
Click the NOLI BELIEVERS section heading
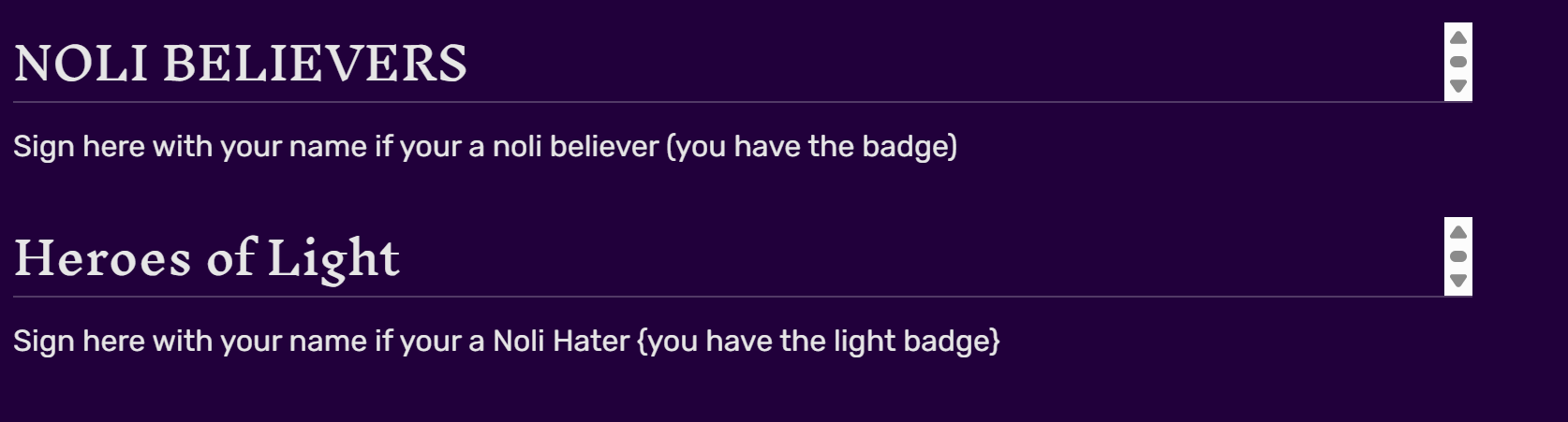[x=240, y=64]
